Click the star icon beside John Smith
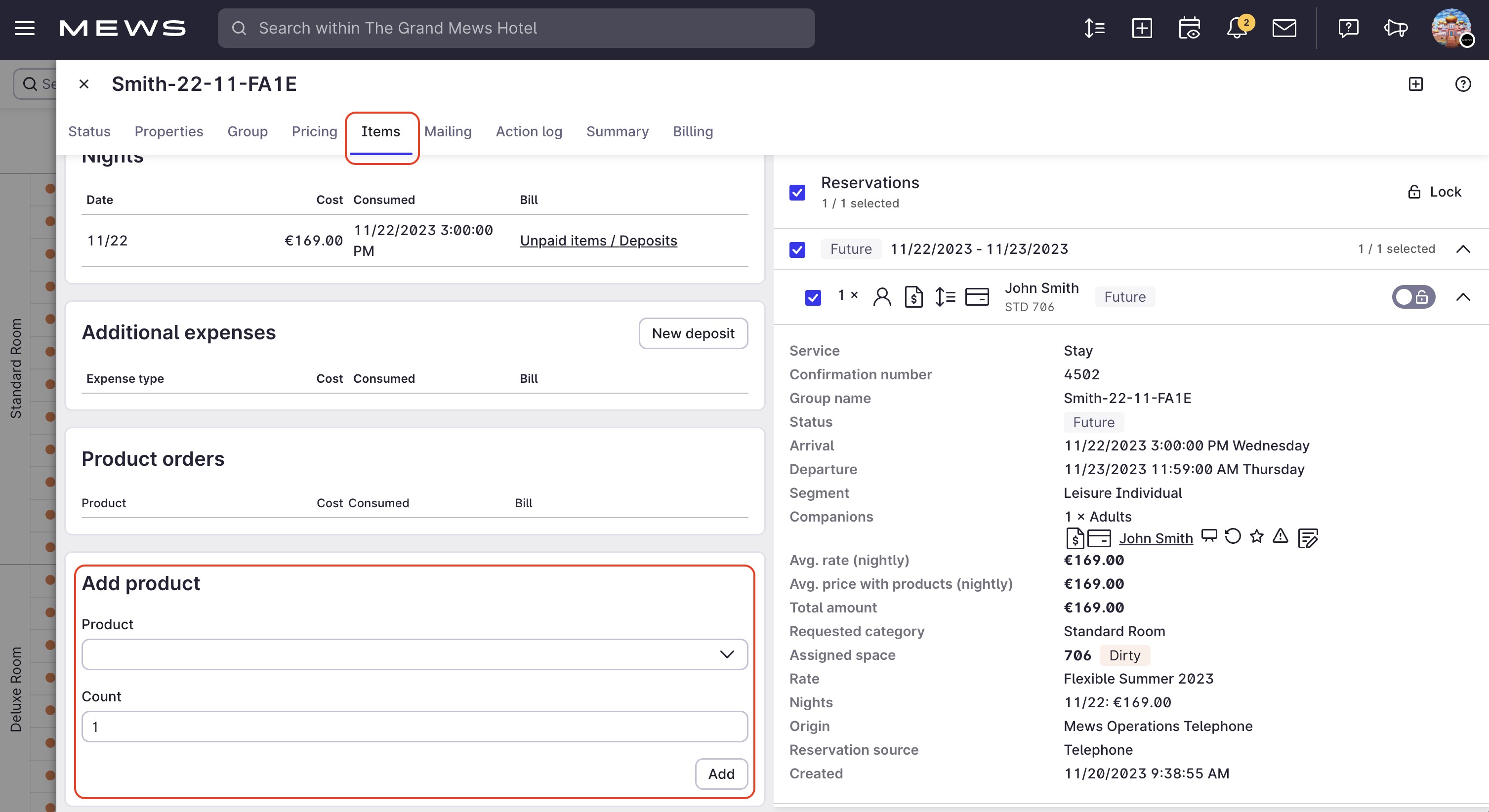Screen dimensions: 1489x812 coord(1256,537)
